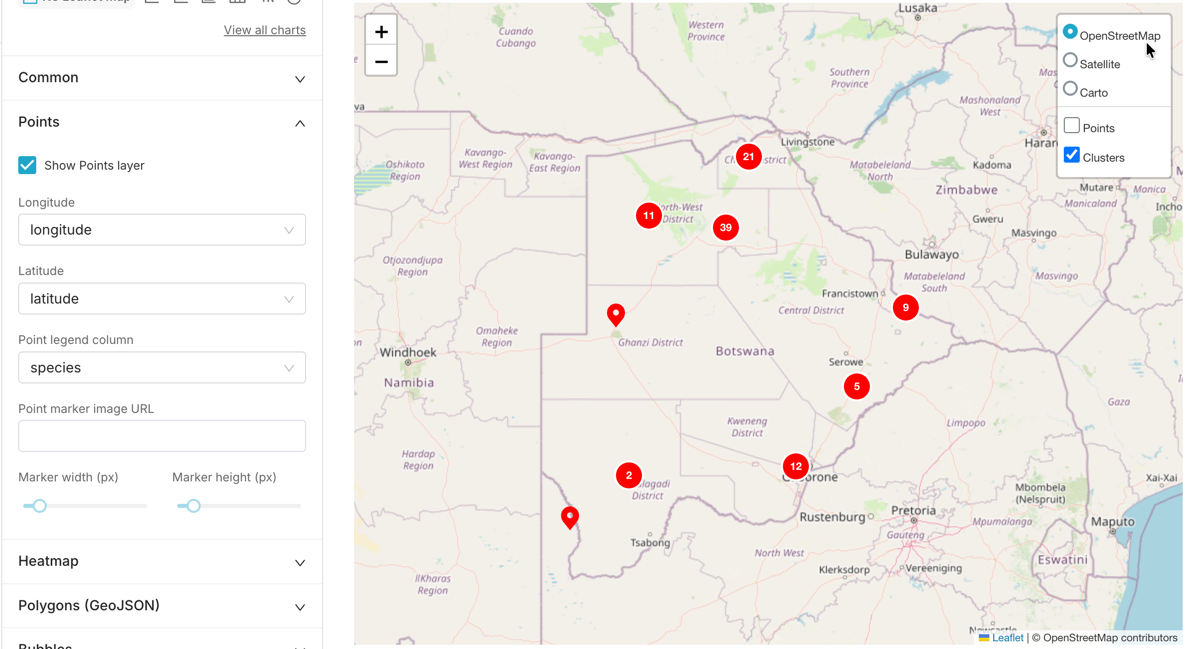Click the Rustenburg label on map

click(x=832, y=517)
